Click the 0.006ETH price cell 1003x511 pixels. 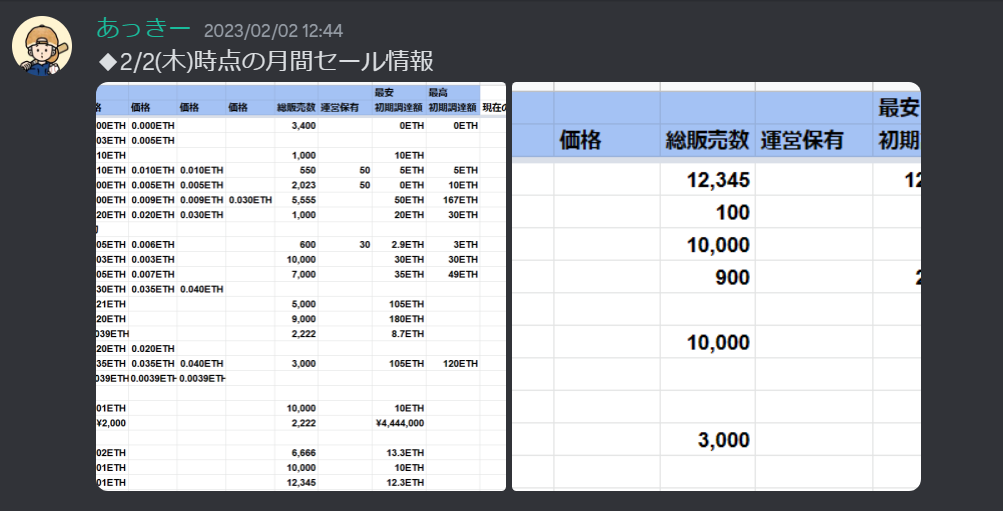click(x=153, y=244)
